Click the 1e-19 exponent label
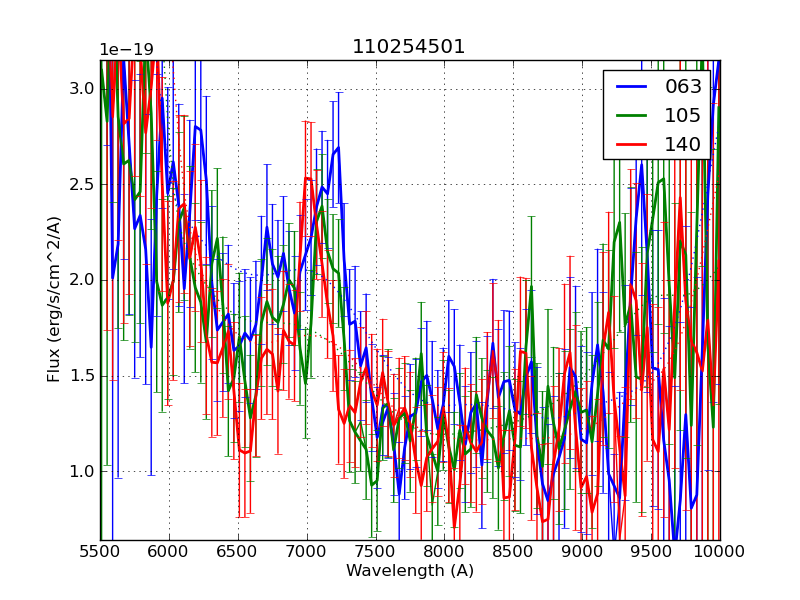 point(126,50)
